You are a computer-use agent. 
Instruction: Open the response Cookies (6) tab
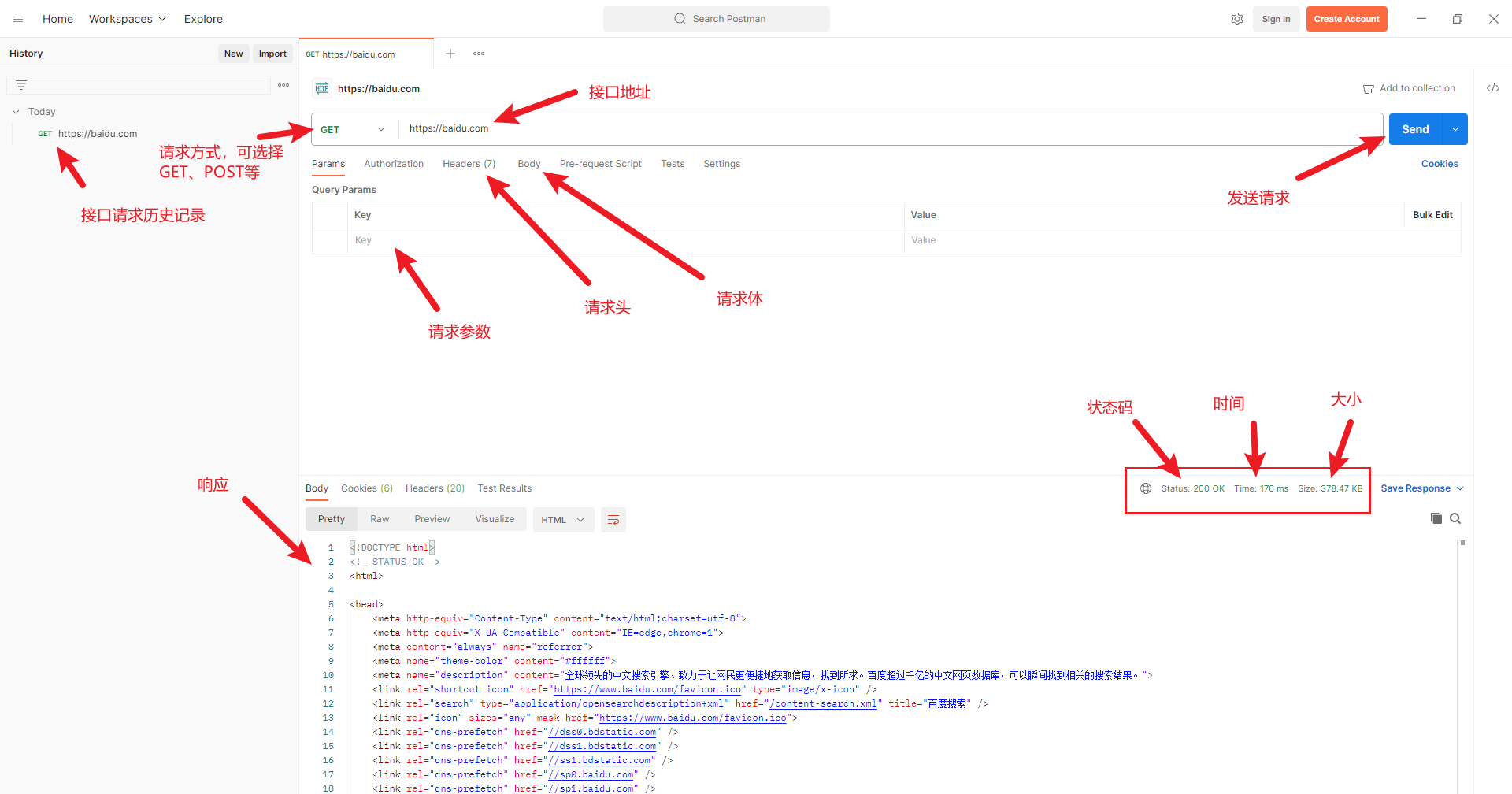click(x=367, y=488)
